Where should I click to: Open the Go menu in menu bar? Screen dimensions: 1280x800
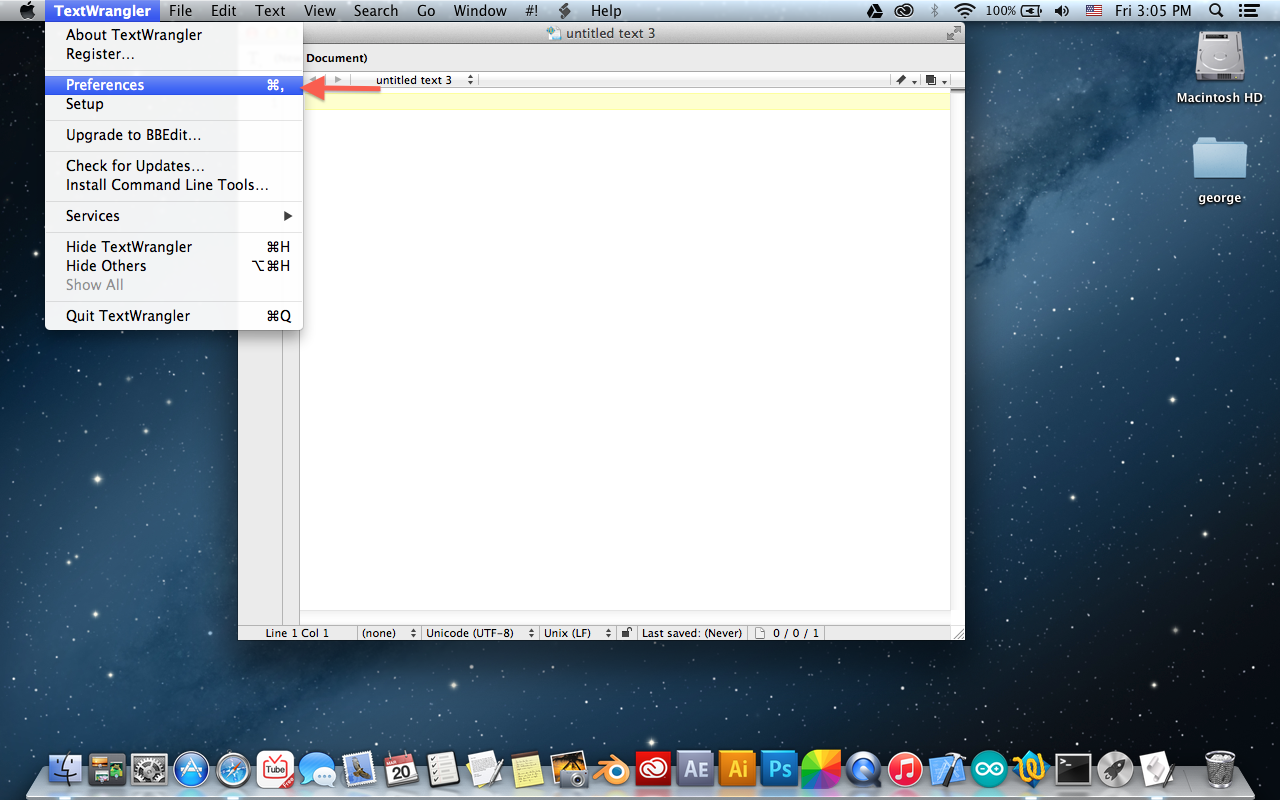(x=426, y=11)
